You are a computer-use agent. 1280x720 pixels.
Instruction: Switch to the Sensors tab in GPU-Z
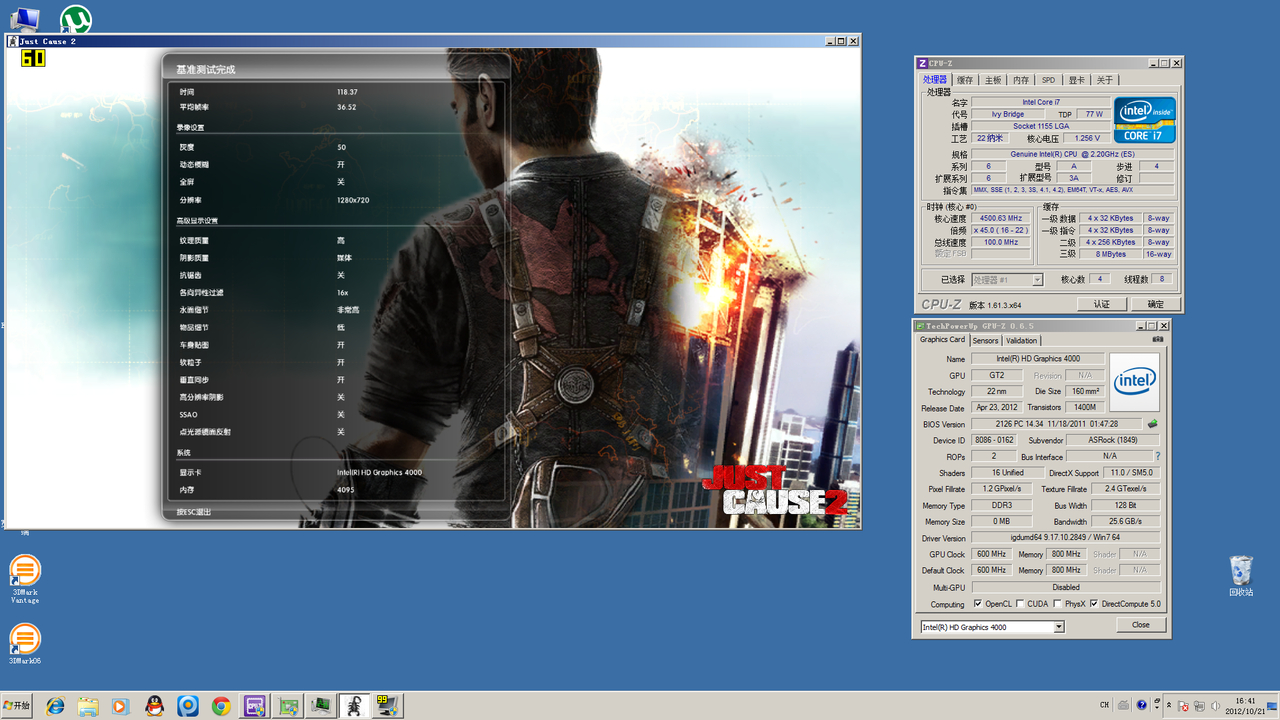coord(986,341)
